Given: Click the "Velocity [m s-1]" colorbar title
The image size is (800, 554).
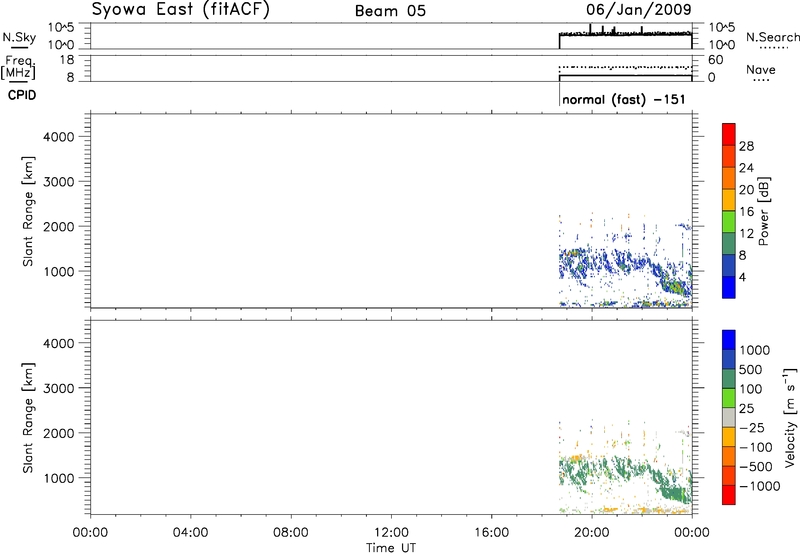Looking at the screenshot, I should pyautogui.click(x=790, y=417).
